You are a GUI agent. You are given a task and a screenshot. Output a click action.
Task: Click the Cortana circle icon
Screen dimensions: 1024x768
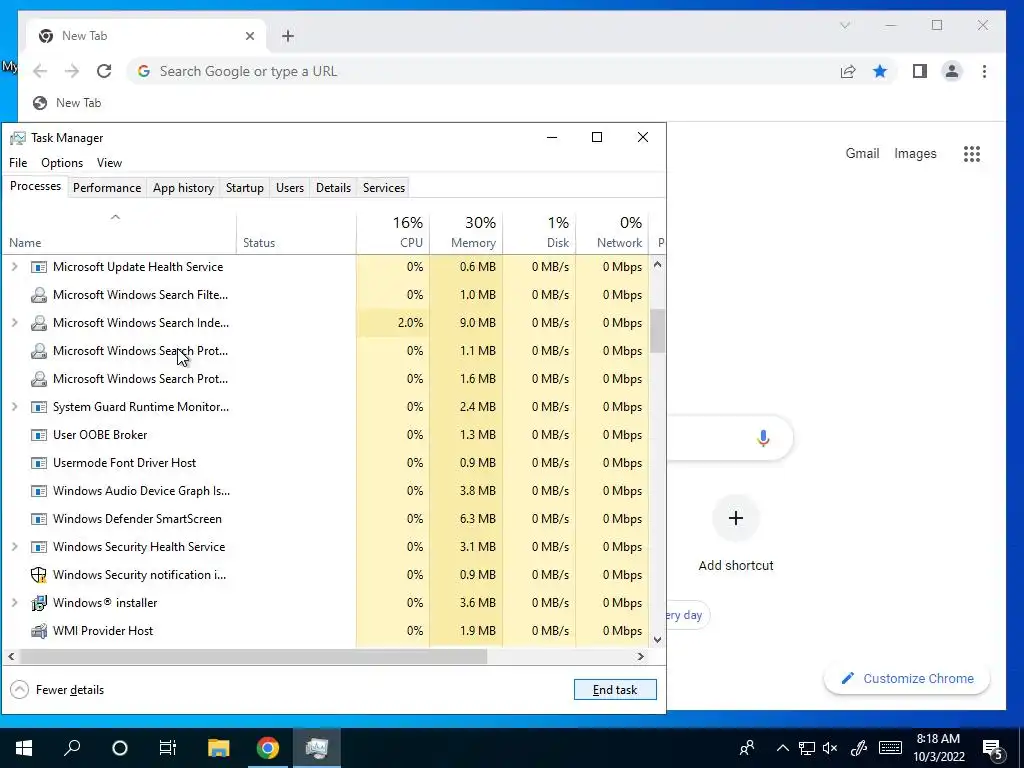pos(120,748)
